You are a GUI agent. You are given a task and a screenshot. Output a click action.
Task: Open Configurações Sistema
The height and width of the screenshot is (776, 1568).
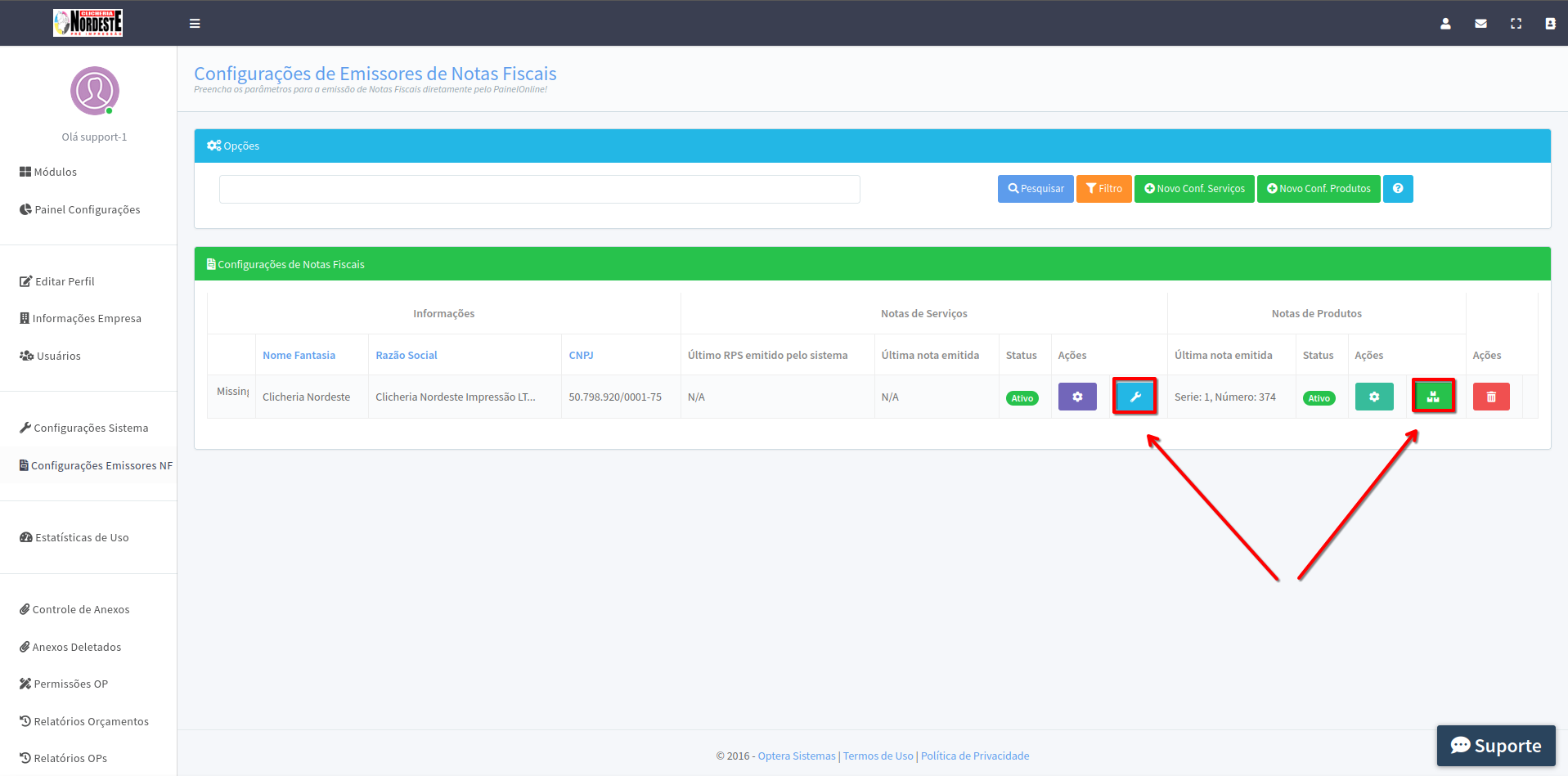84,428
